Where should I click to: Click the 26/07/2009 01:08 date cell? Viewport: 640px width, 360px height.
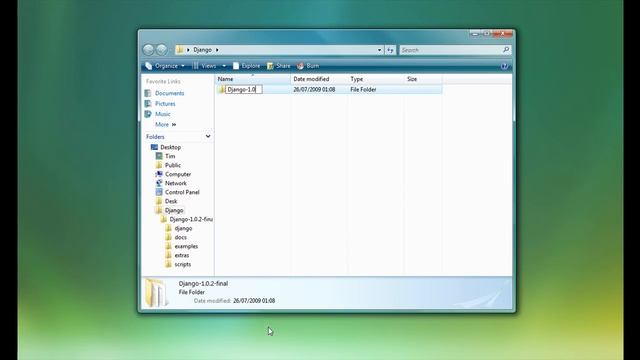[314, 89]
